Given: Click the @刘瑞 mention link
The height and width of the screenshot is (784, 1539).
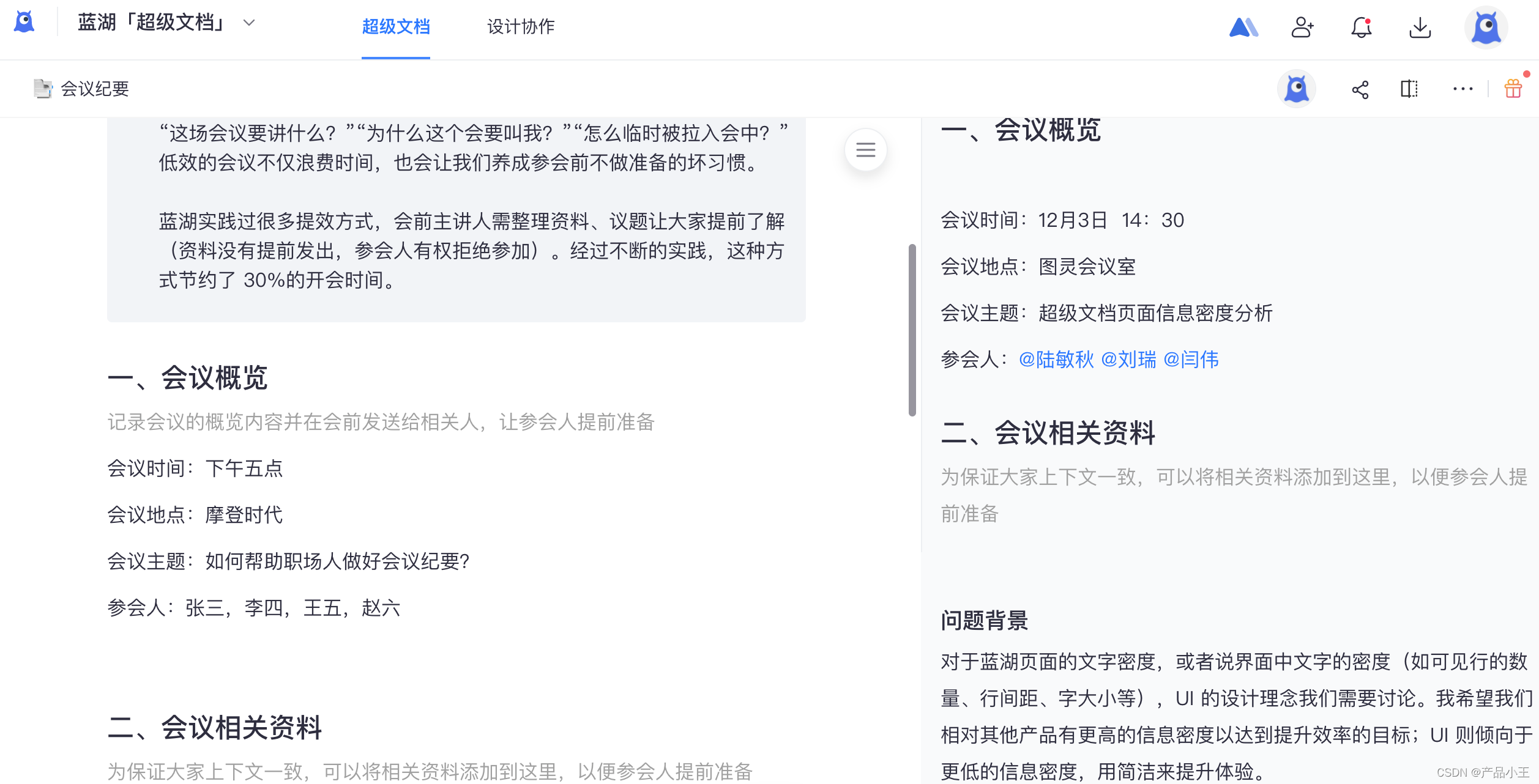Looking at the screenshot, I should point(1129,360).
